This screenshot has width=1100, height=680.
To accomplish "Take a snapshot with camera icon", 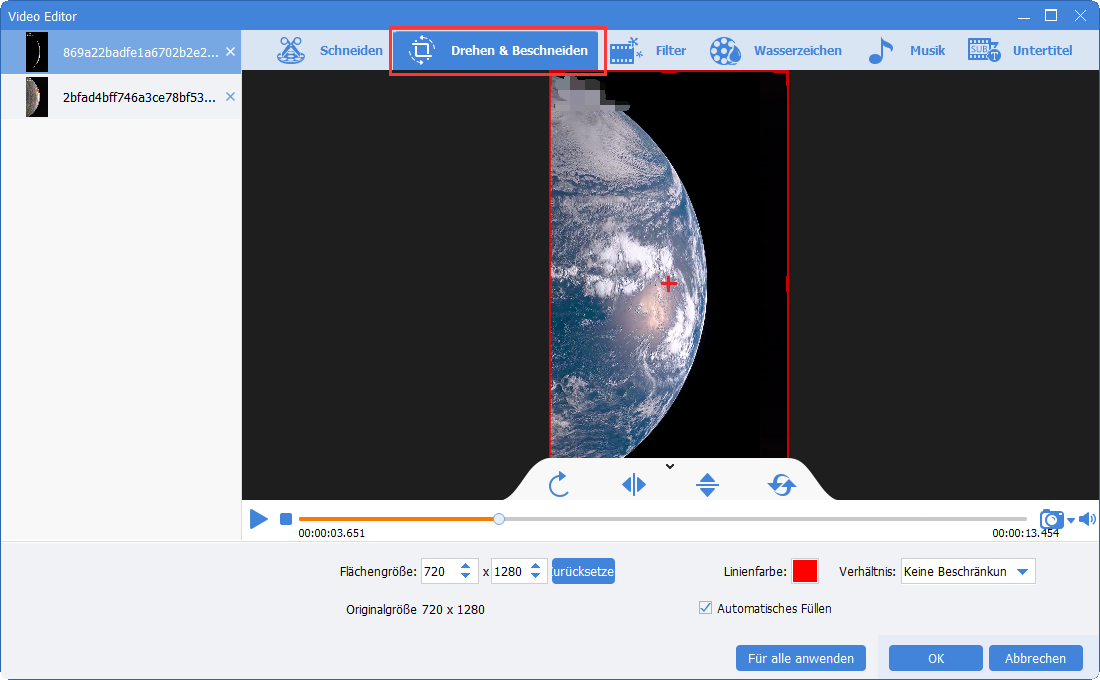I will [1051, 519].
